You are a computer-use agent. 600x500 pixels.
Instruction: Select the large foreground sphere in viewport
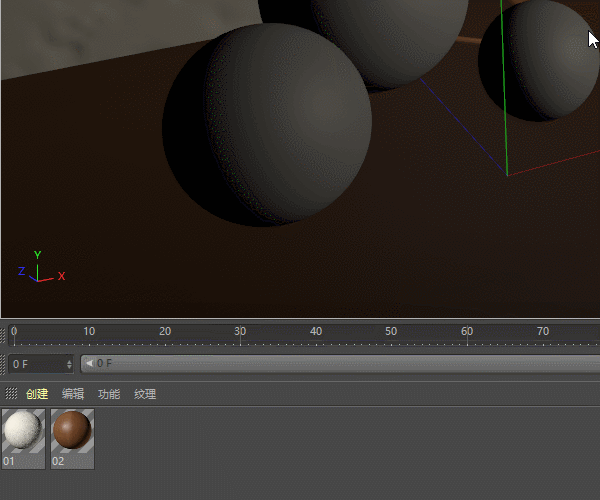[267, 125]
